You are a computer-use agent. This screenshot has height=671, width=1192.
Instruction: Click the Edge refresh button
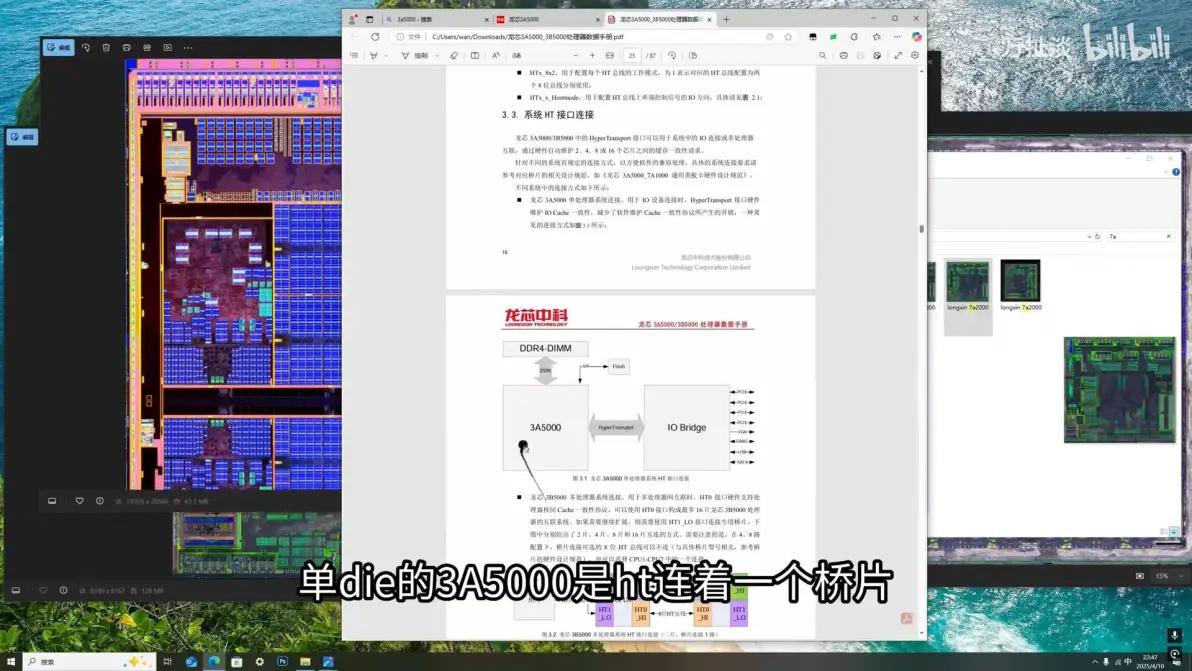tap(375, 36)
